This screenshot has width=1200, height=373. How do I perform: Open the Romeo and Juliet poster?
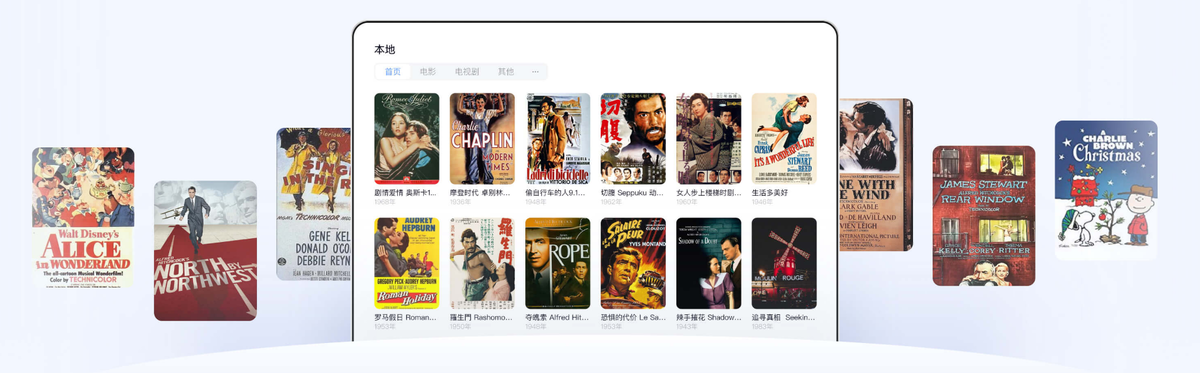point(407,138)
